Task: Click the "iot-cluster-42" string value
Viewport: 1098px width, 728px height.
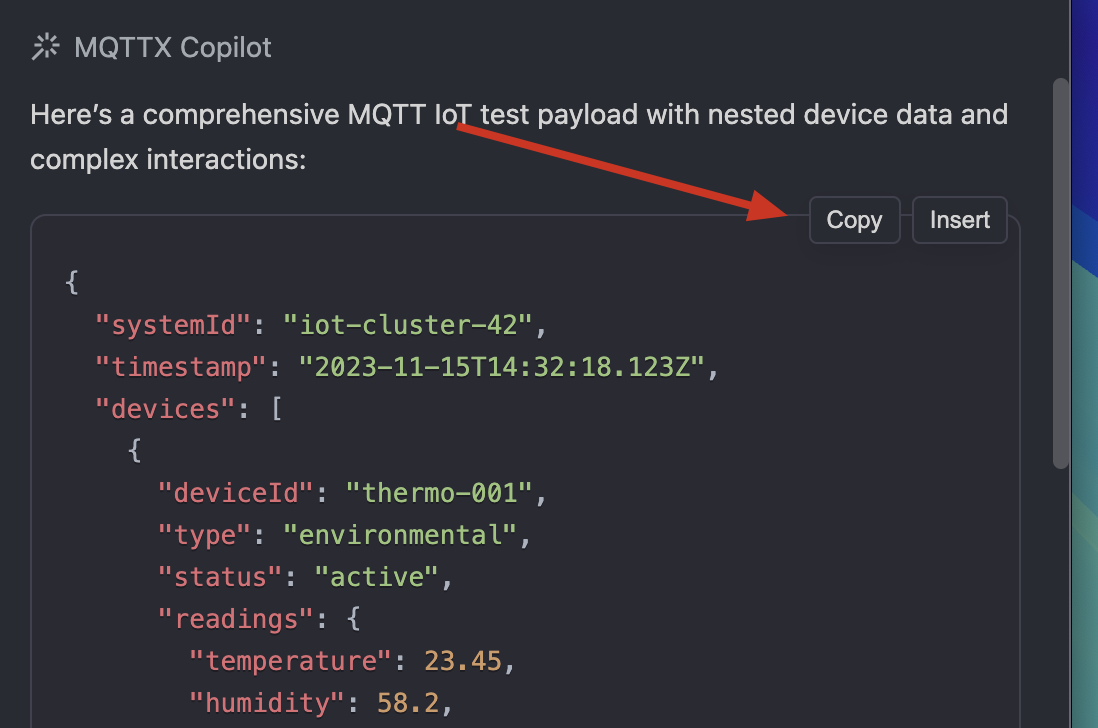Action: point(411,324)
